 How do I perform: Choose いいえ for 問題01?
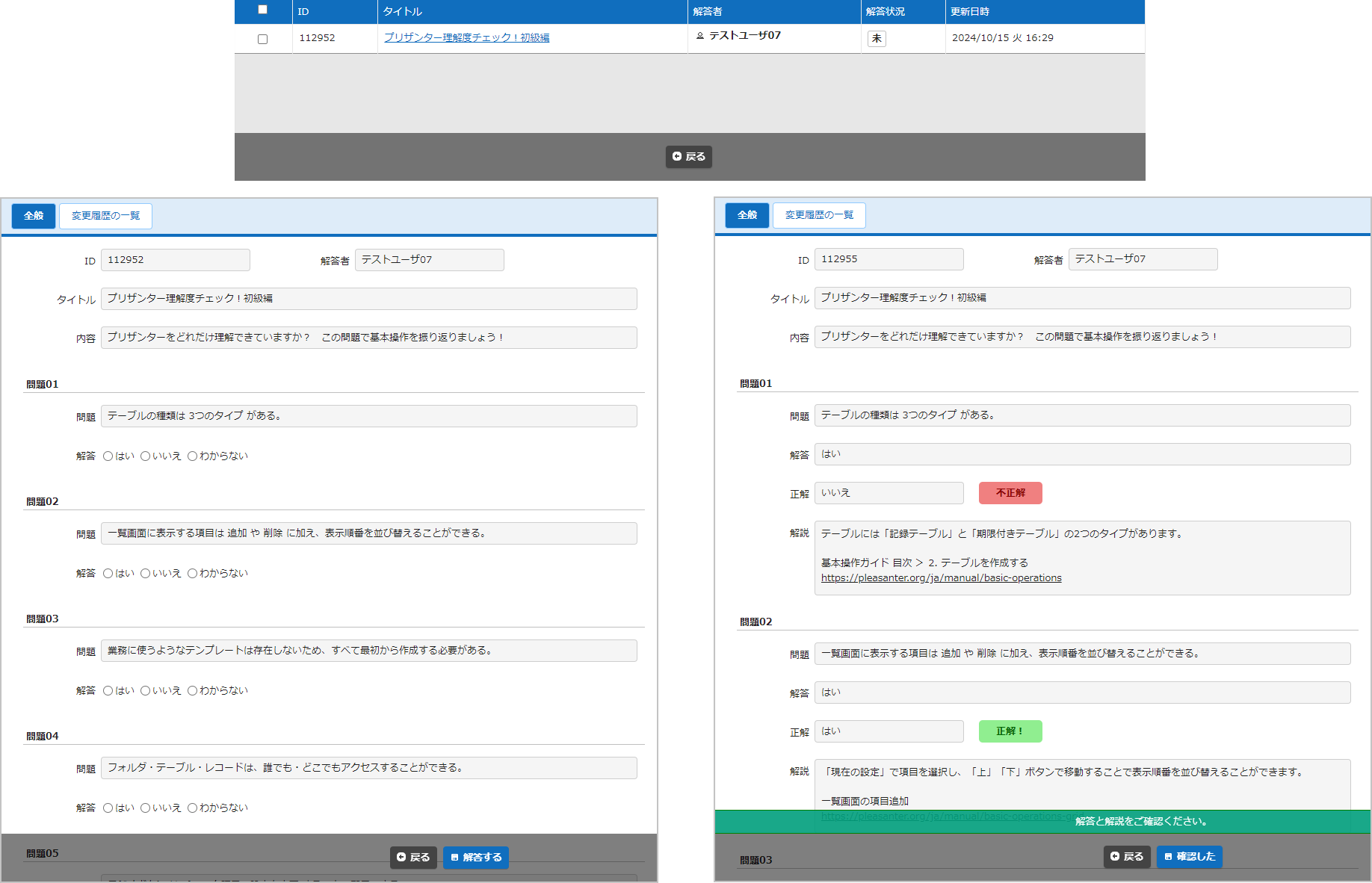[x=145, y=456]
